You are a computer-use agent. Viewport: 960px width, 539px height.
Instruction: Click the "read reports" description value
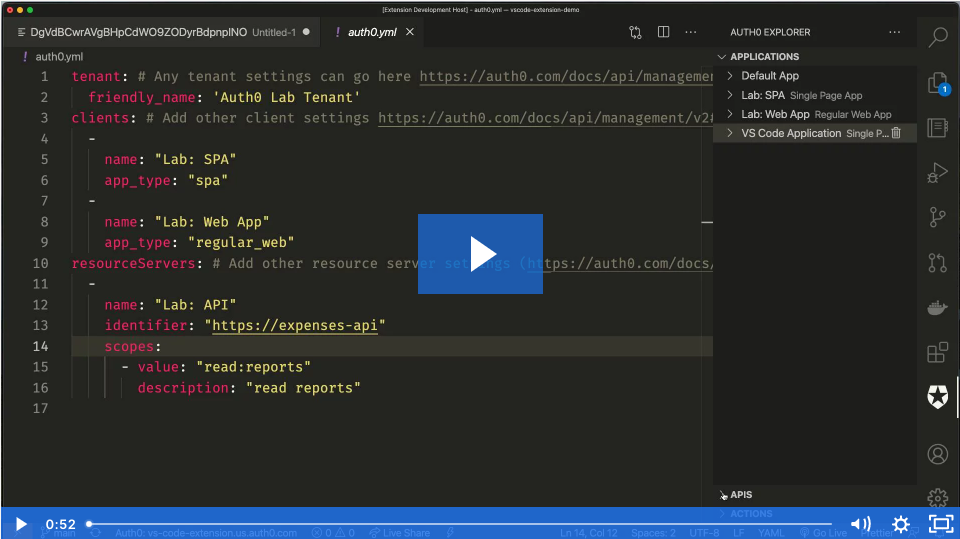click(303, 388)
